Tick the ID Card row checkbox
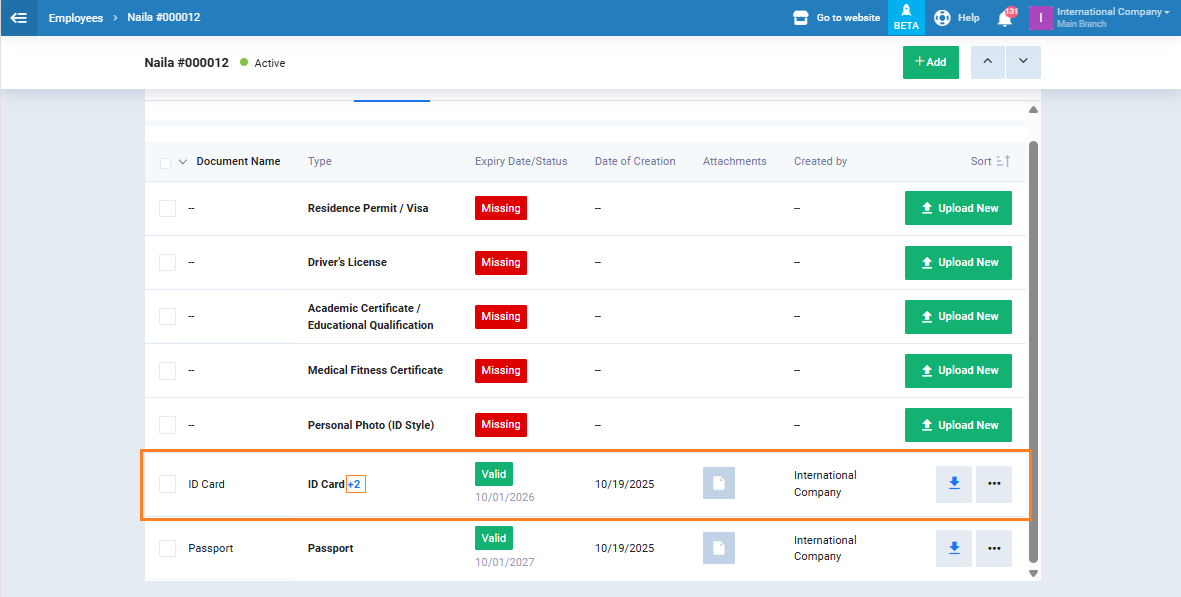The image size is (1181, 597). pos(167,484)
